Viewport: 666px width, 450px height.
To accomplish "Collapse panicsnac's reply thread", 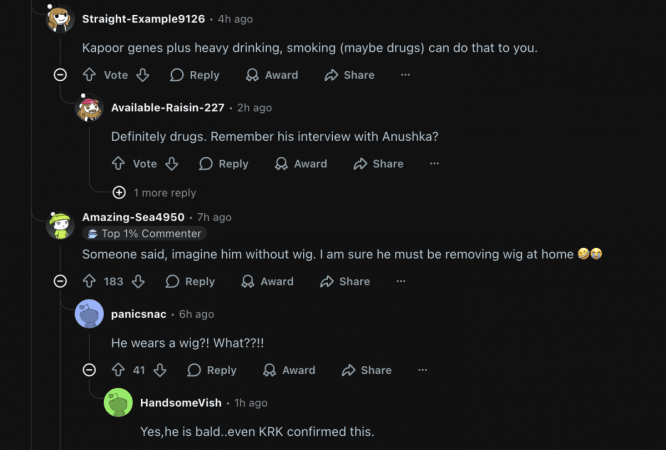I will (89, 370).
